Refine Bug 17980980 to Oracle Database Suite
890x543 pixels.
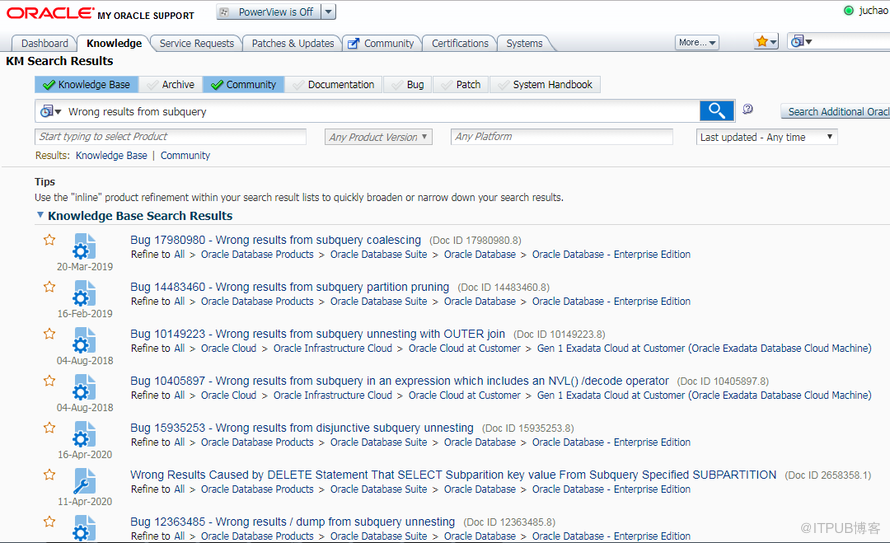coord(379,255)
